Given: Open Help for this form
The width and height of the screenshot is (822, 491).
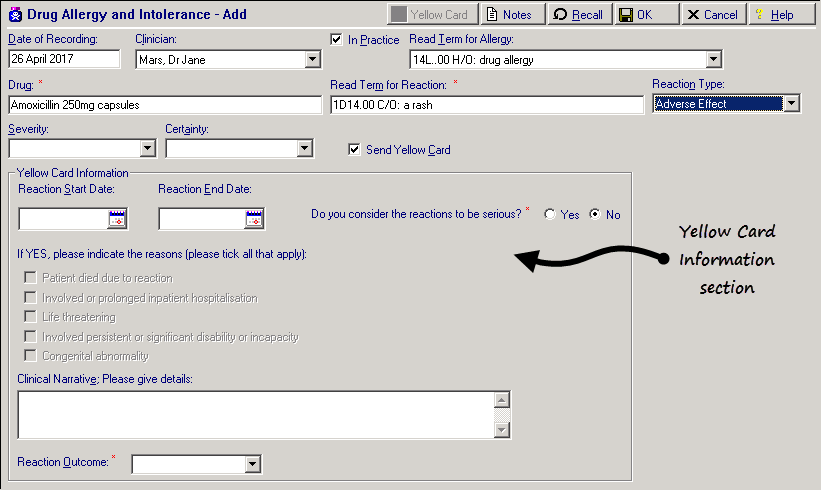Looking at the screenshot, I should click(x=773, y=15).
